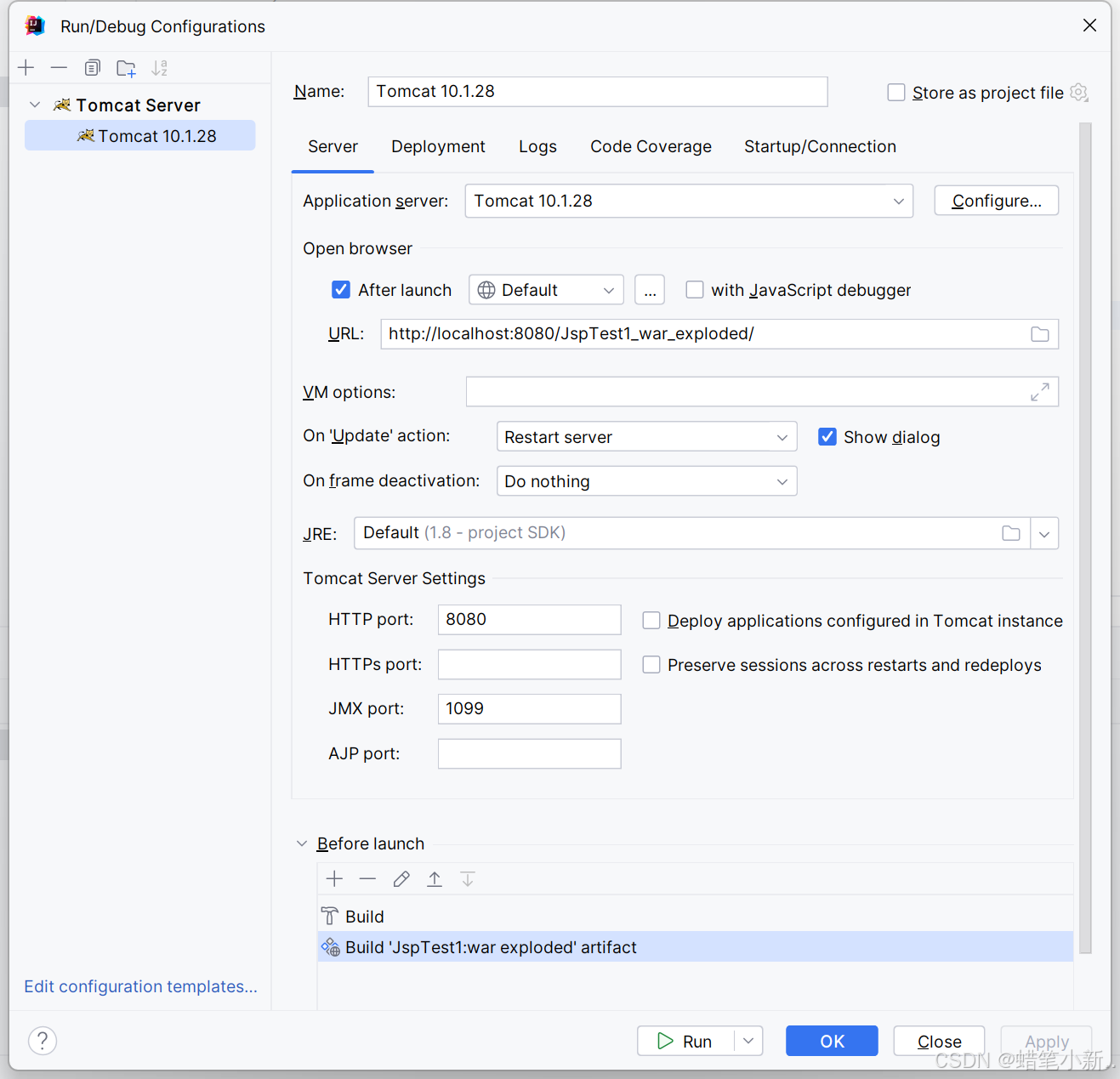The image size is (1120, 1079).
Task: Check Preserve sessions across restarts and redeploys
Action: pyautogui.click(x=651, y=665)
